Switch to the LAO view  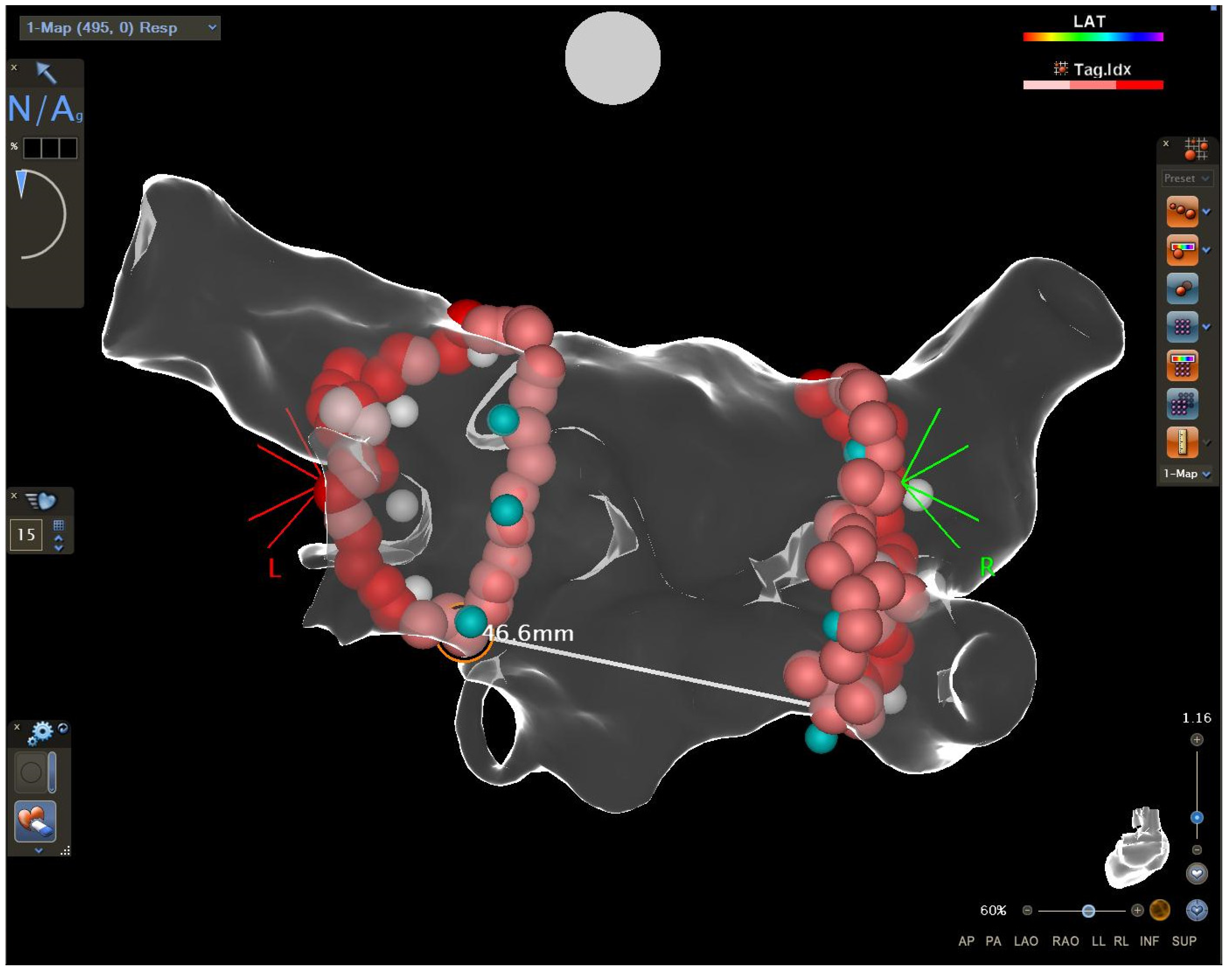(1026, 941)
